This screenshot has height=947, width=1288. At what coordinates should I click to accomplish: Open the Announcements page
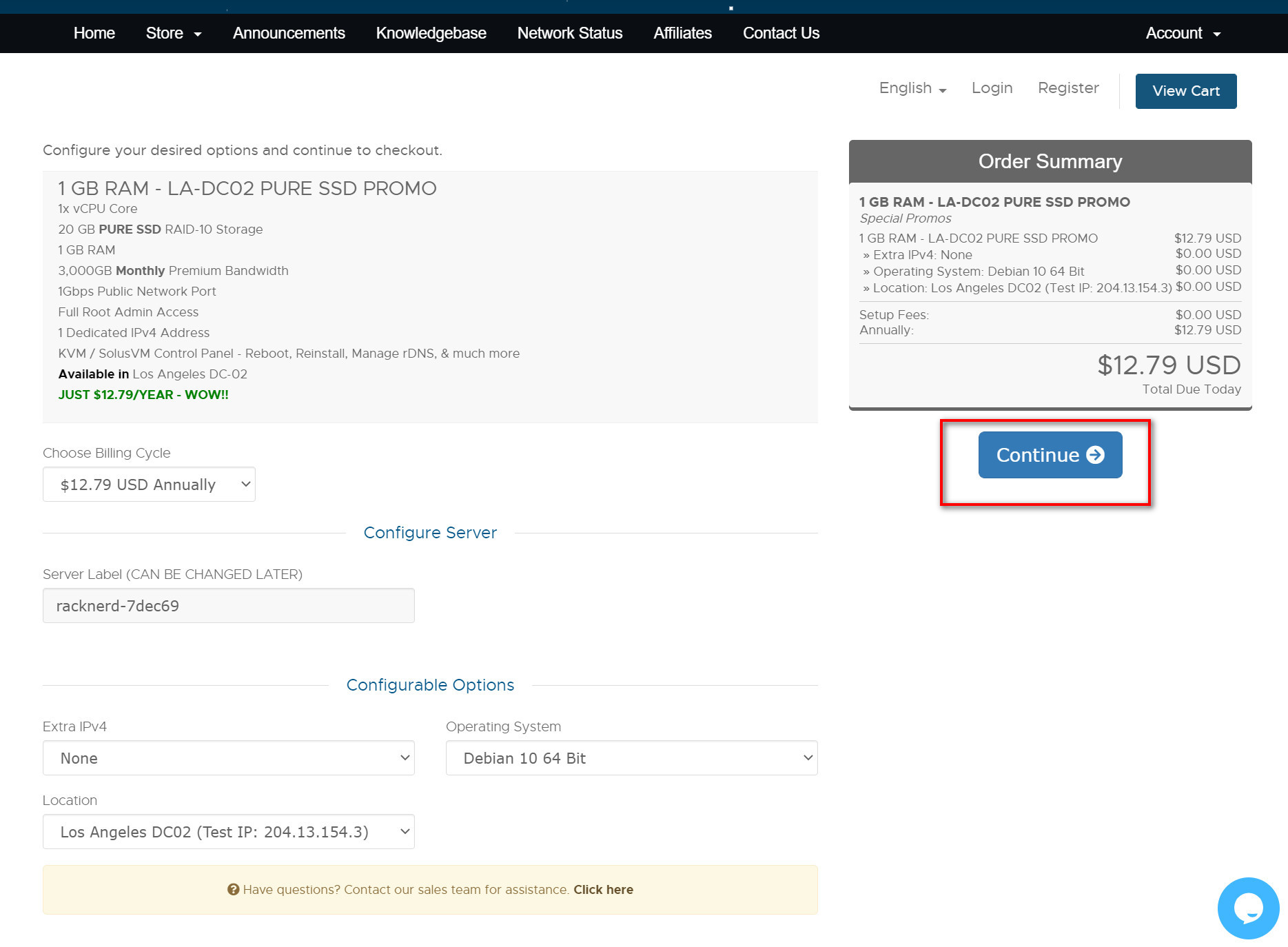(x=289, y=33)
